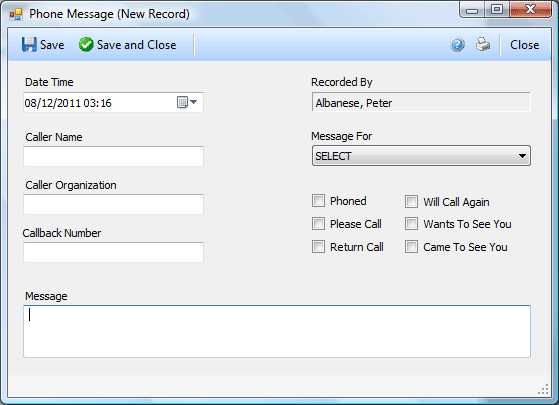Screen dimensions: 559x405
Task: Click the Recorded By field Albanese, Peter
Action: point(421,103)
